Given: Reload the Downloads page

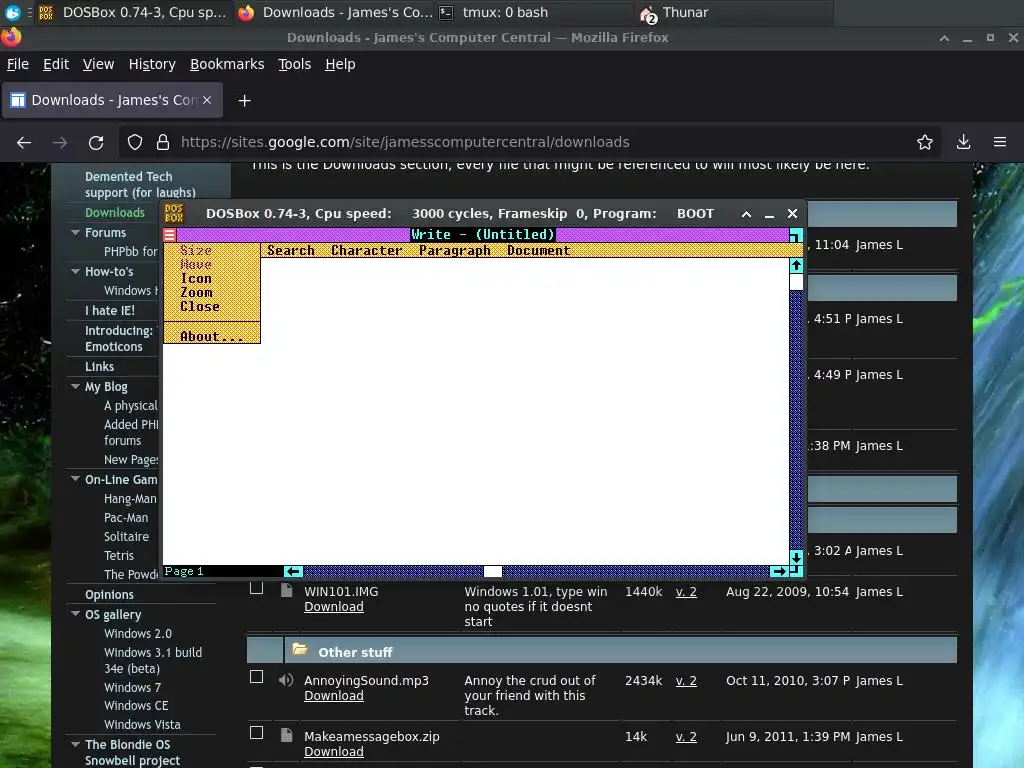Looking at the screenshot, I should pos(96,142).
